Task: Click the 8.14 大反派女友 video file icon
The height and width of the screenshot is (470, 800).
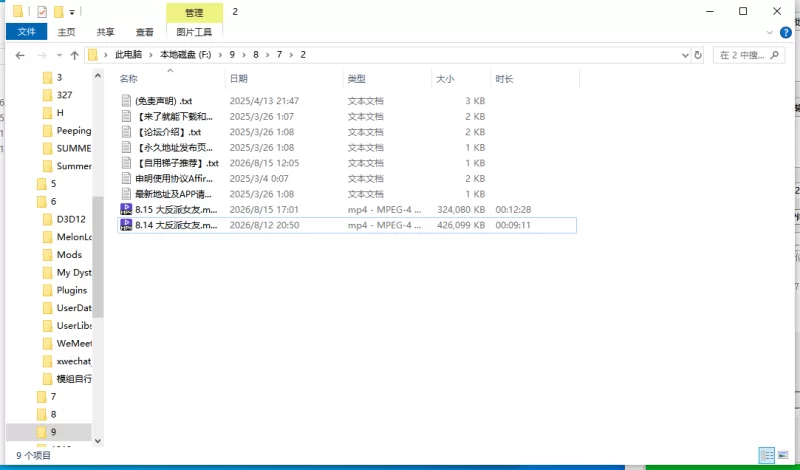Action: [x=126, y=225]
